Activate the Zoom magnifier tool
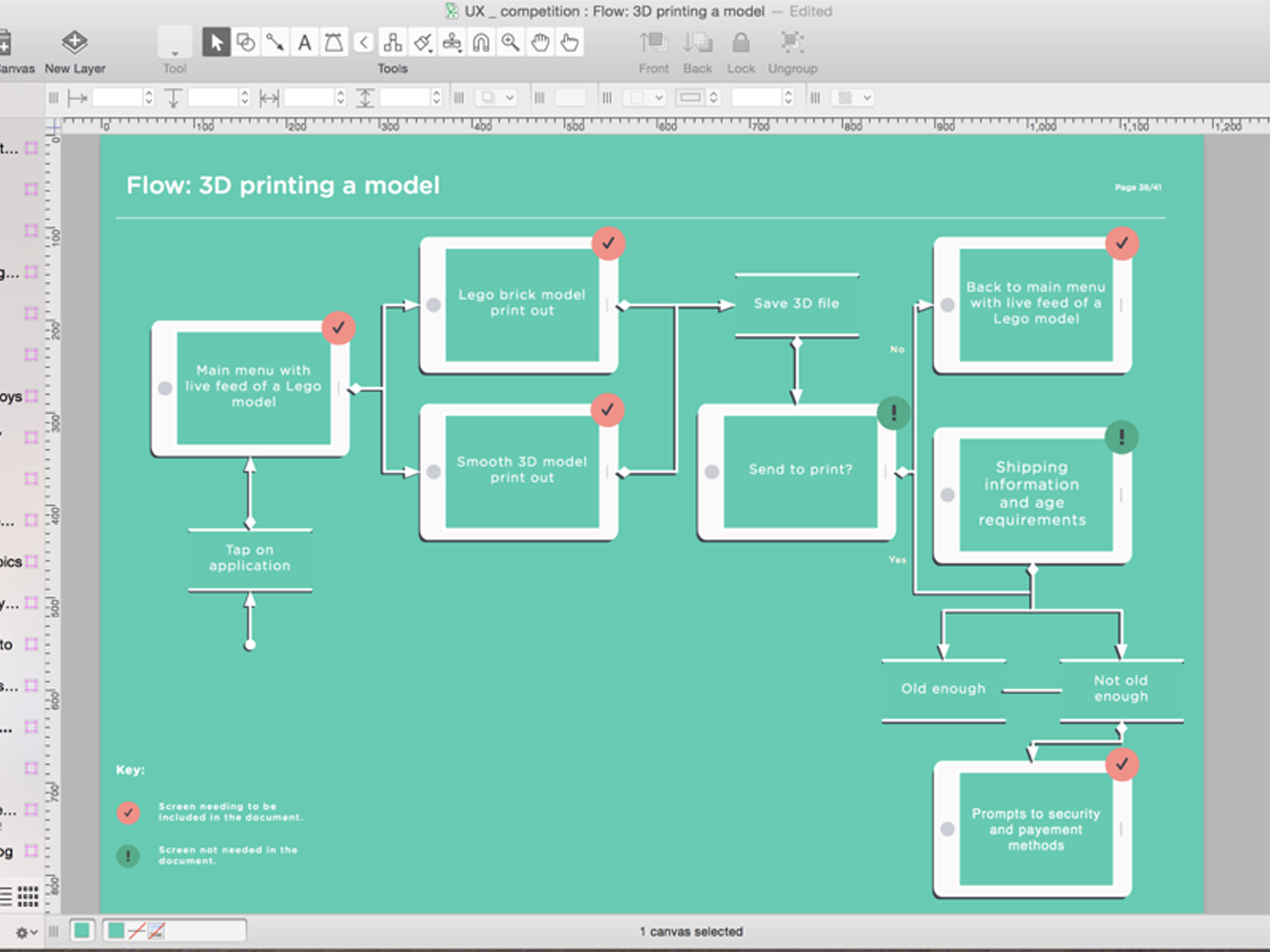Image resolution: width=1270 pixels, height=952 pixels. coord(510,43)
